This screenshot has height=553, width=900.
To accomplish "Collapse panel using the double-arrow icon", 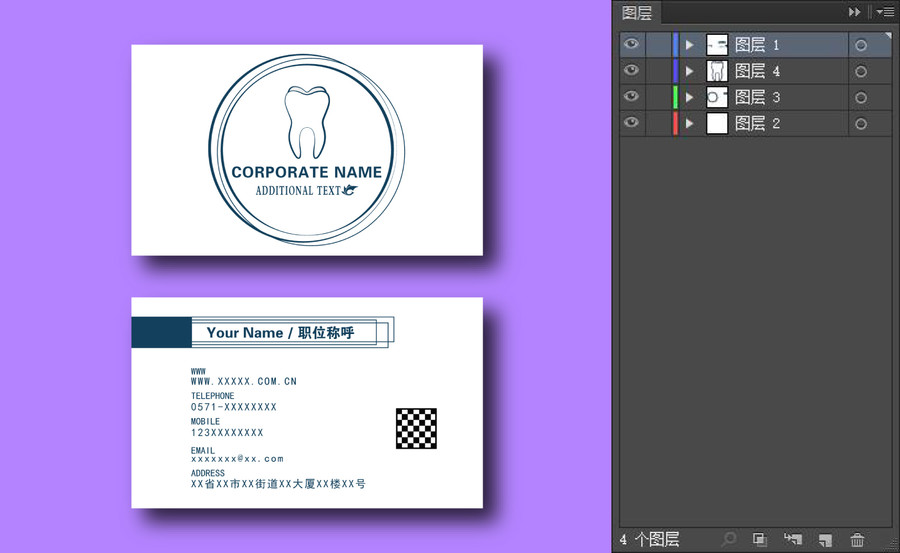I will tap(854, 11).
